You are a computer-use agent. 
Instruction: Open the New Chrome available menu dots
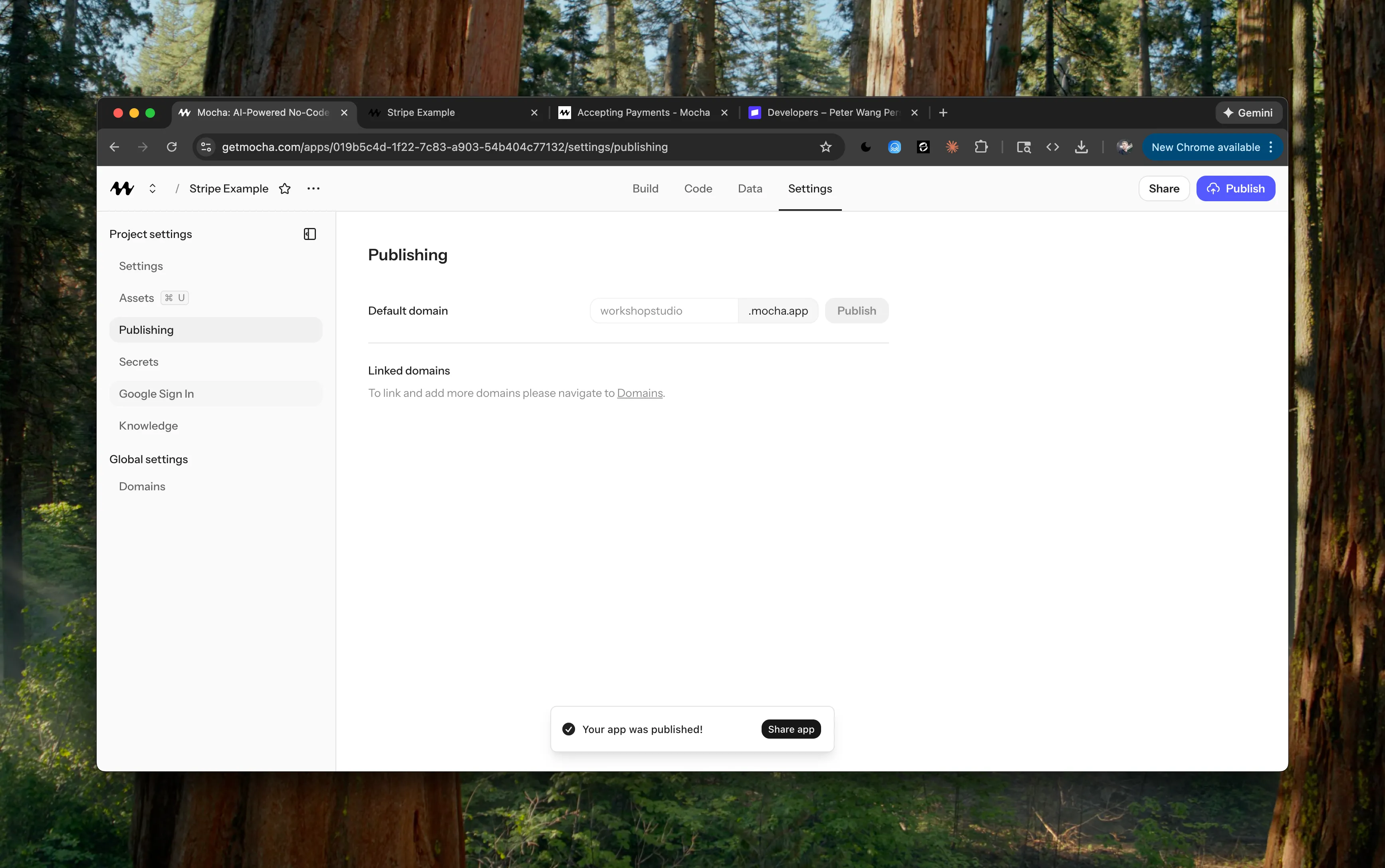tap(1271, 147)
